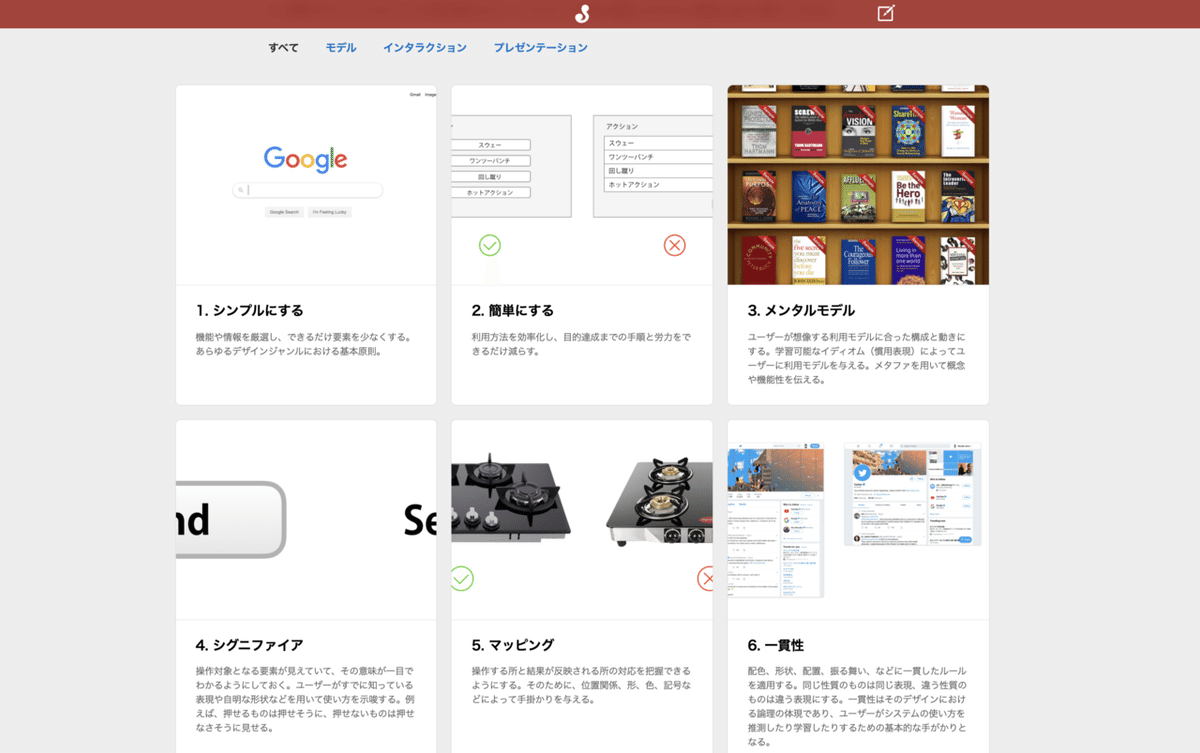Viewport: 1200px width, 753px height.
Task: Select the description starting 配色、形状、配置
Action: 857,706
